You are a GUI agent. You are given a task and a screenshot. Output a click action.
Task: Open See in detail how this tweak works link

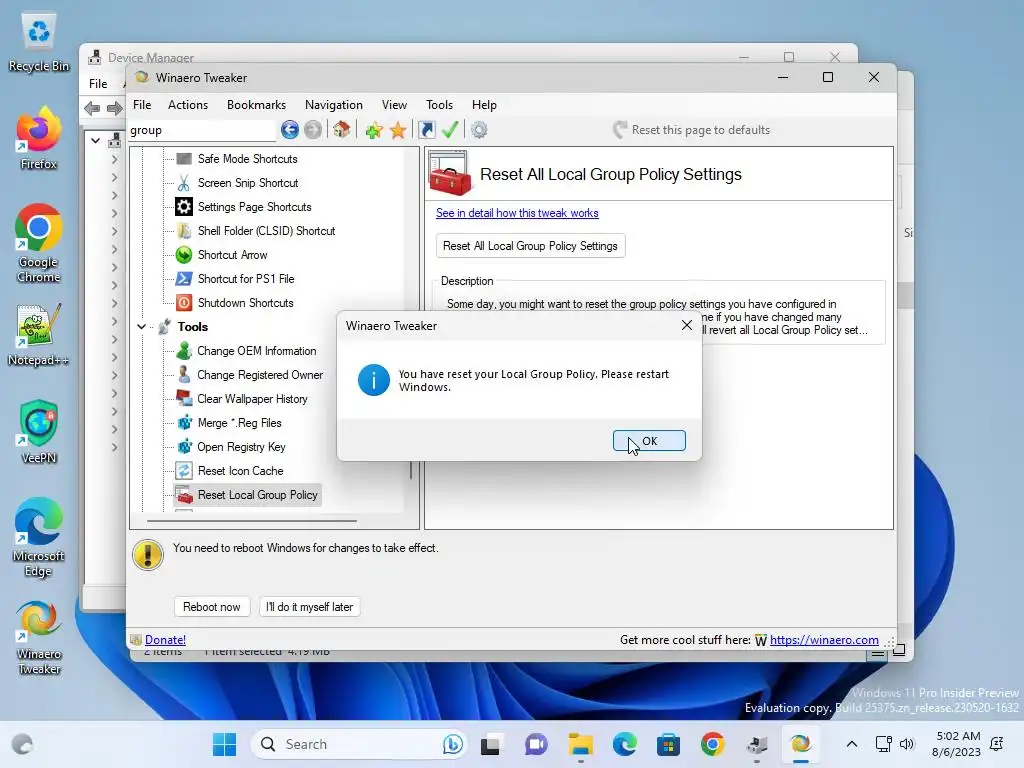coord(517,213)
